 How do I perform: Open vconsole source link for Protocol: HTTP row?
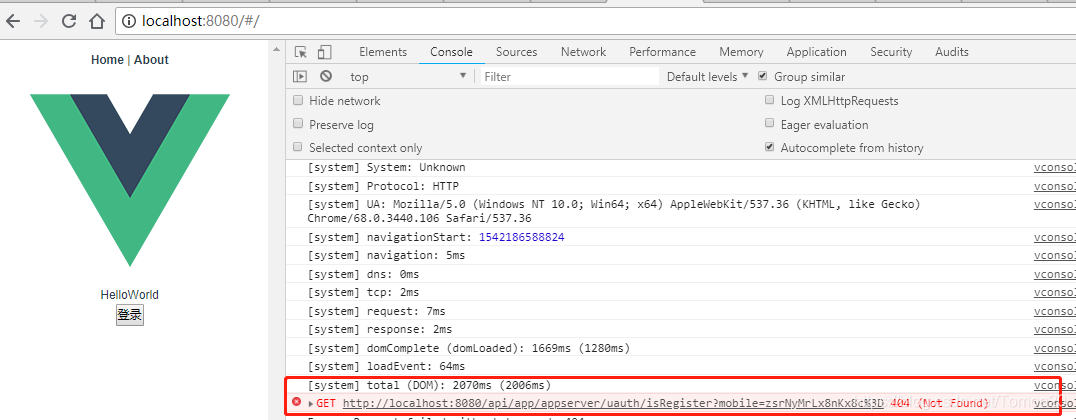point(1055,186)
